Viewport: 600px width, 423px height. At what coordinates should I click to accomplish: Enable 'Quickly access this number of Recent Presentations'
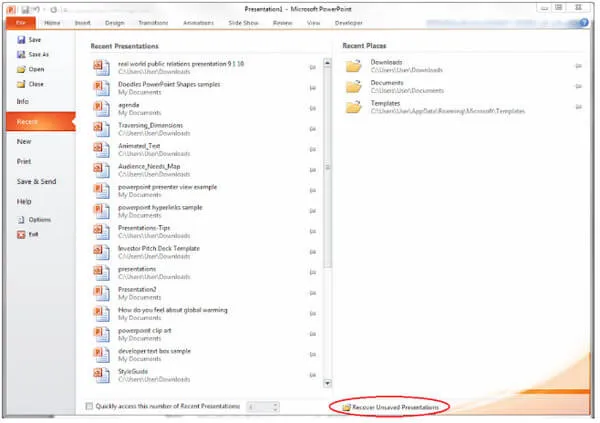(90, 406)
